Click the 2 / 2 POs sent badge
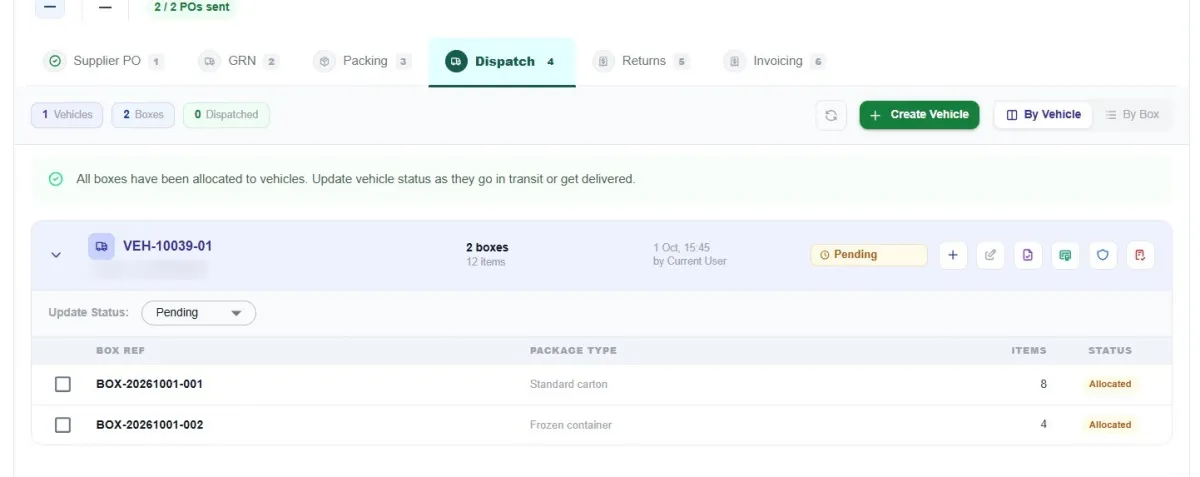Image resolution: width=1200 pixels, height=477 pixels. coord(191,7)
